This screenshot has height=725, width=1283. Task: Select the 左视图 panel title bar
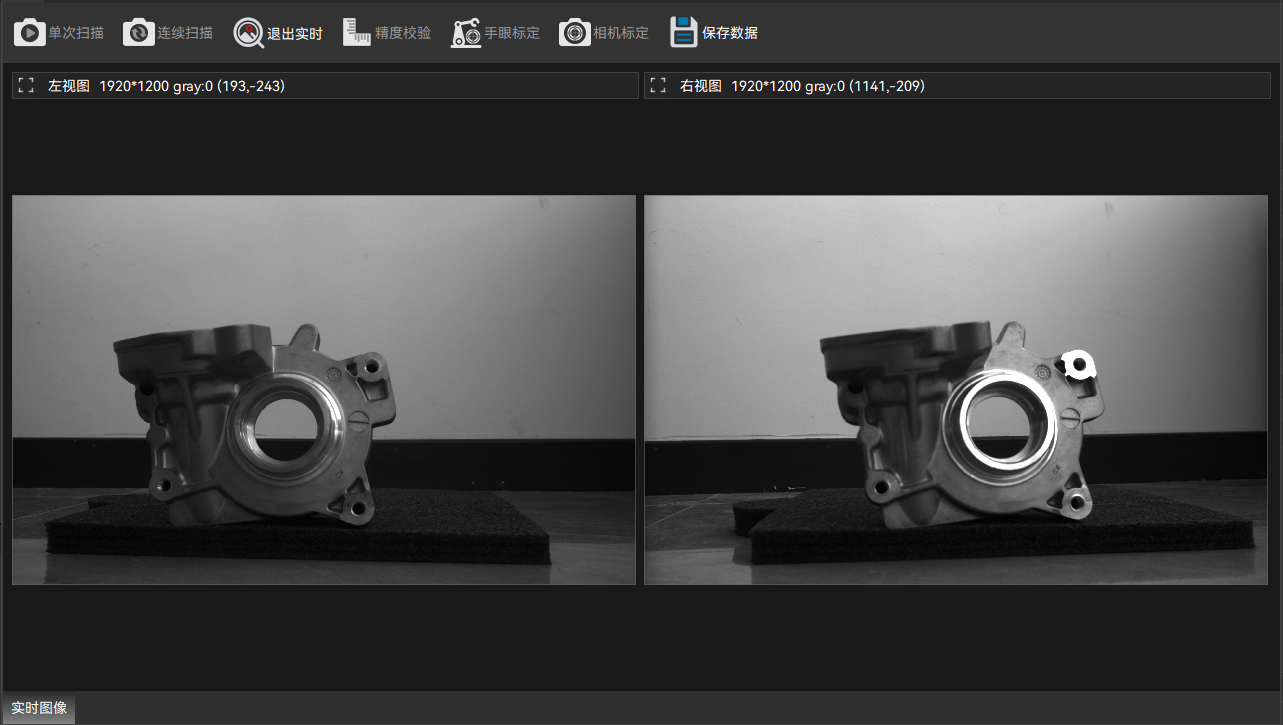[61, 85]
